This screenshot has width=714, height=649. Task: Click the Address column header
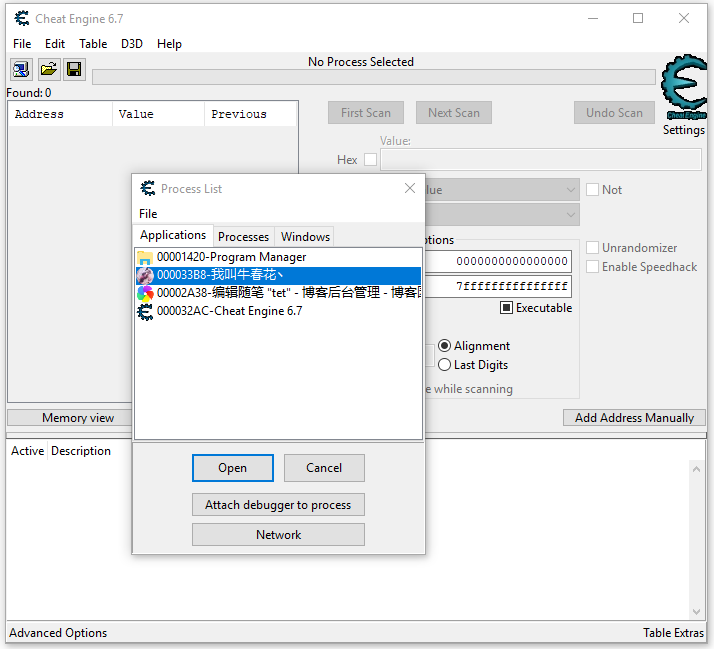pos(60,114)
